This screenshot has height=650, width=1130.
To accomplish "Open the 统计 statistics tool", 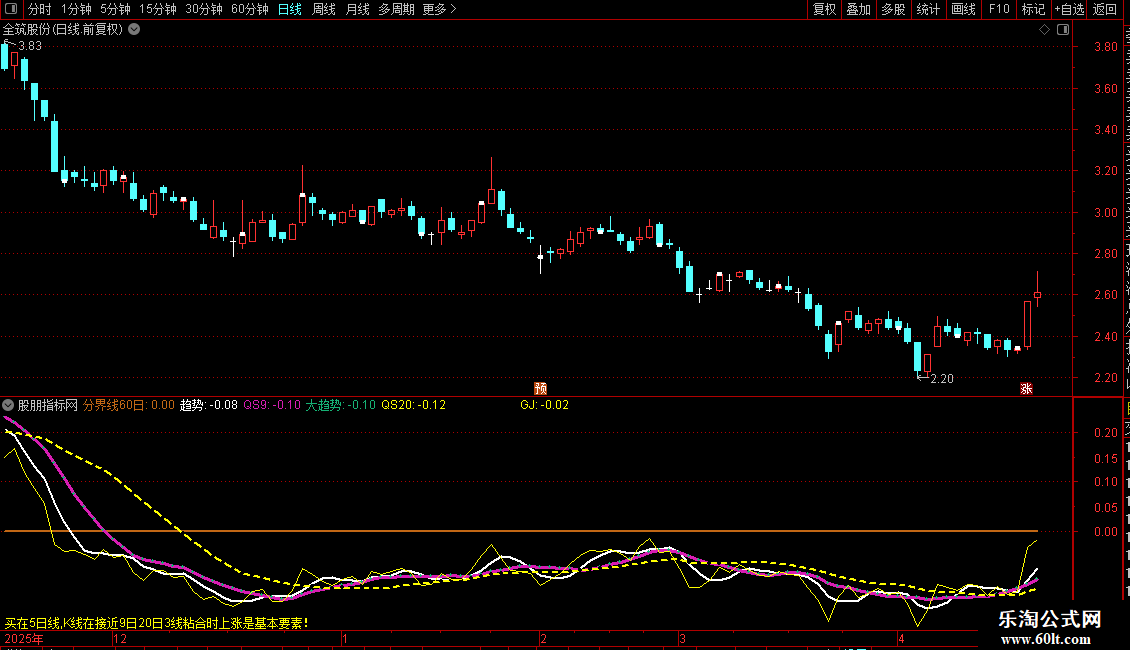I will (927, 9).
